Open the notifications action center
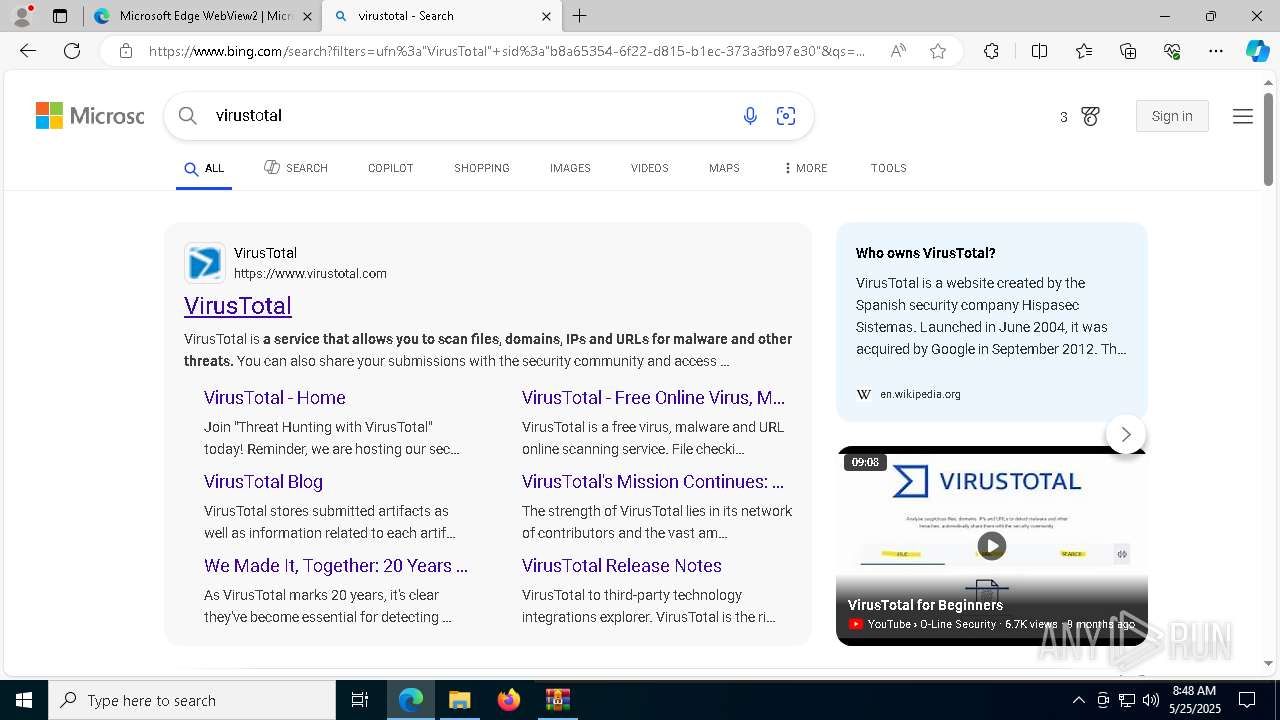The width and height of the screenshot is (1280, 720). pos(1247,700)
